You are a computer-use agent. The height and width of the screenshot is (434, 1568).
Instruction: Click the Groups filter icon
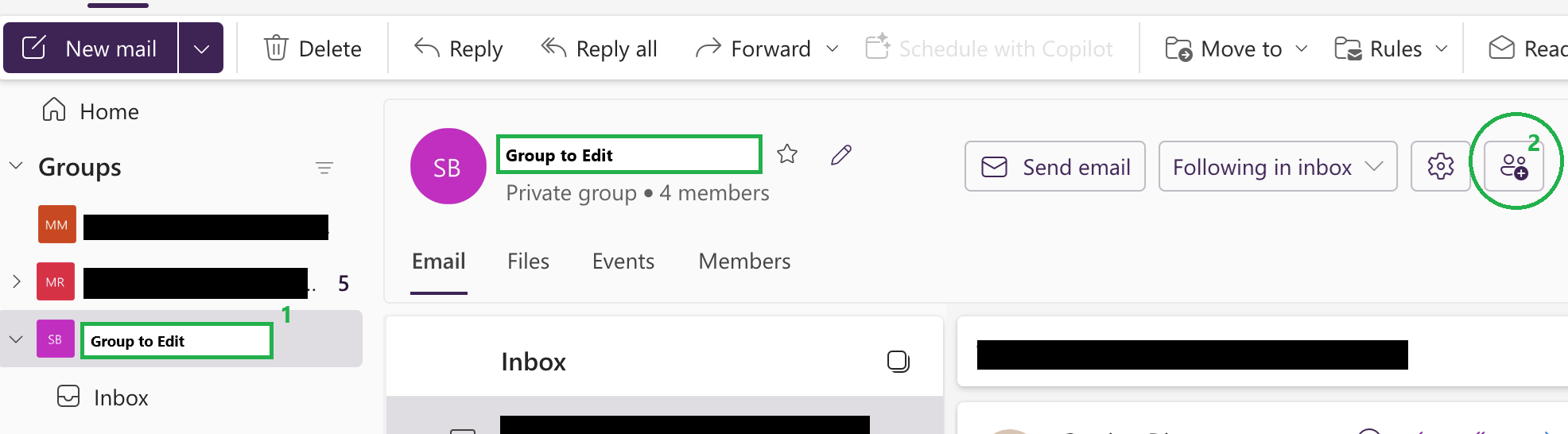[x=324, y=168]
